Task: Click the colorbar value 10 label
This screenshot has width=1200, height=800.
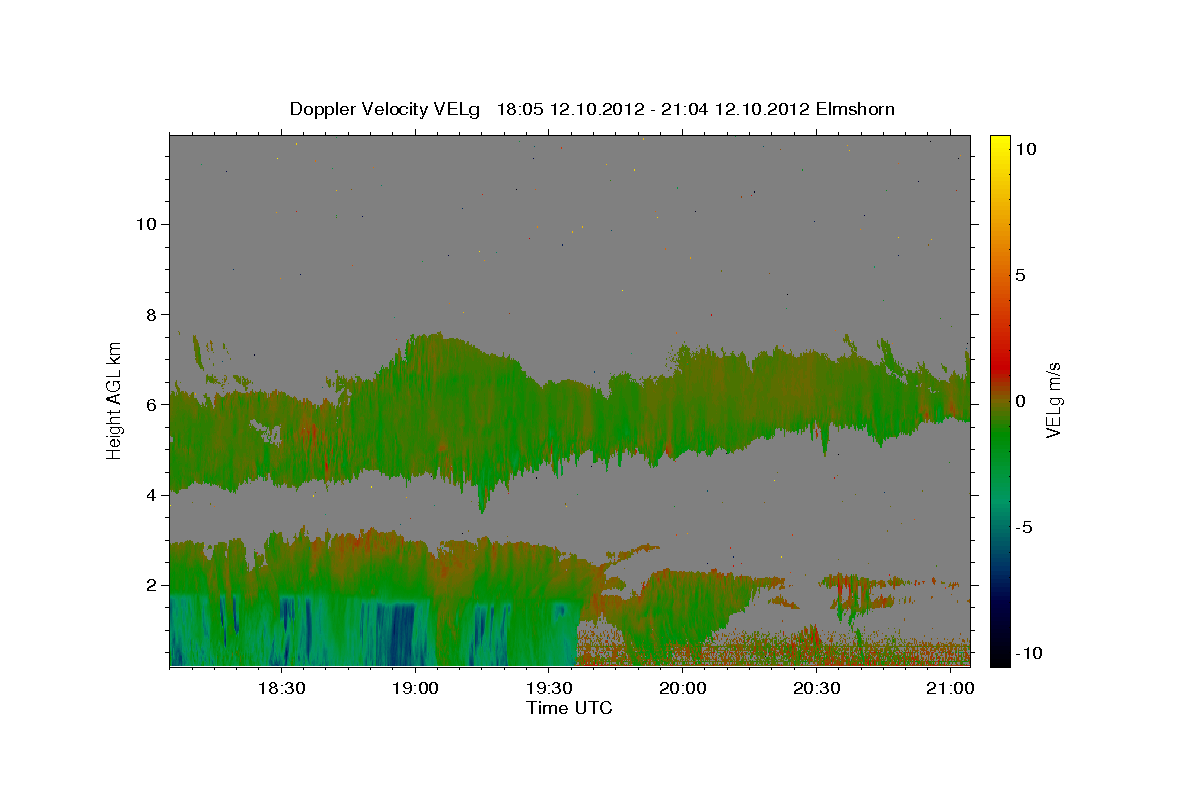Action: (x=1025, y=148)
